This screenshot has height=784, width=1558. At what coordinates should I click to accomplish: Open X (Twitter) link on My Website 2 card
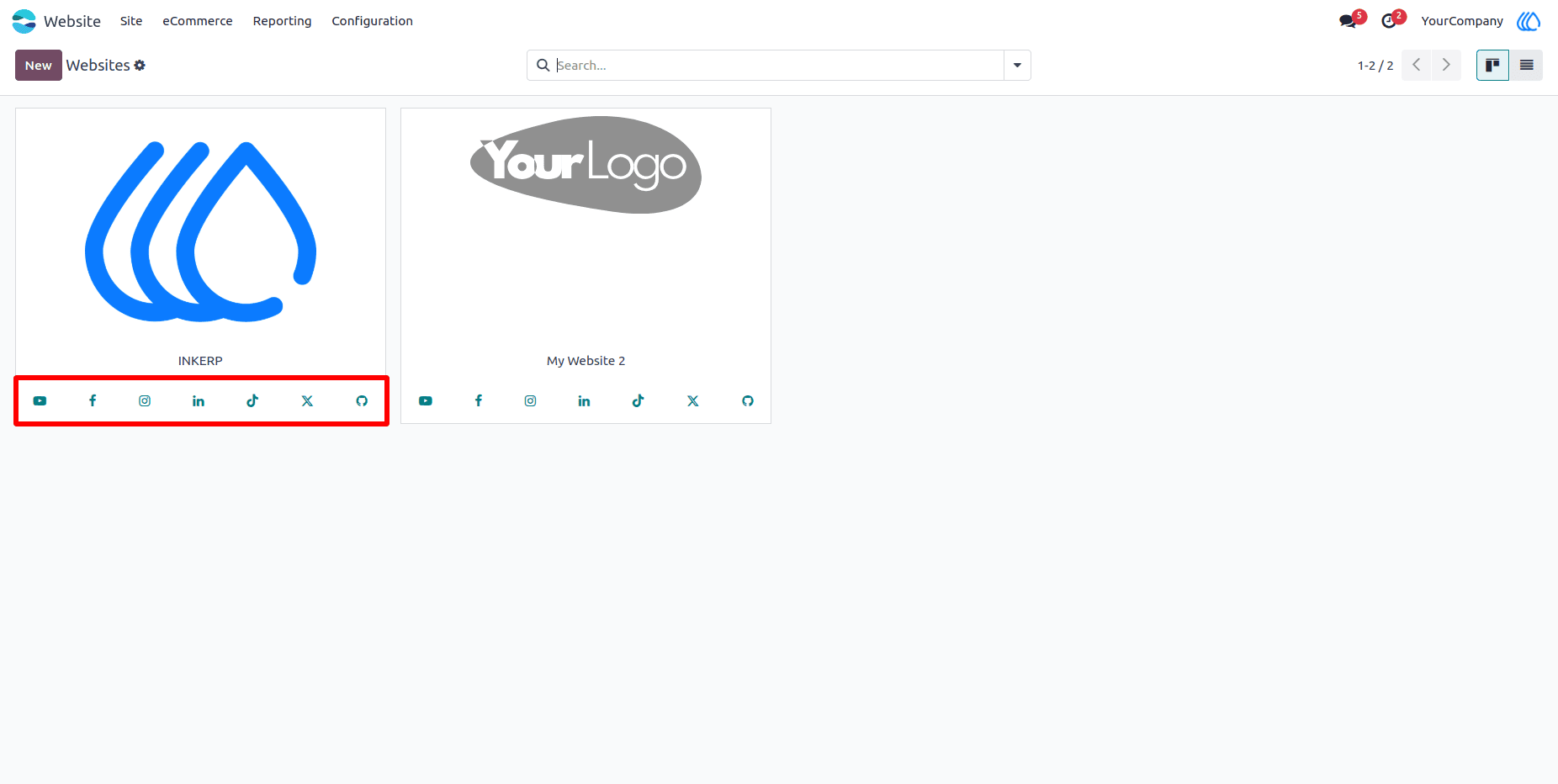[693, 401]
